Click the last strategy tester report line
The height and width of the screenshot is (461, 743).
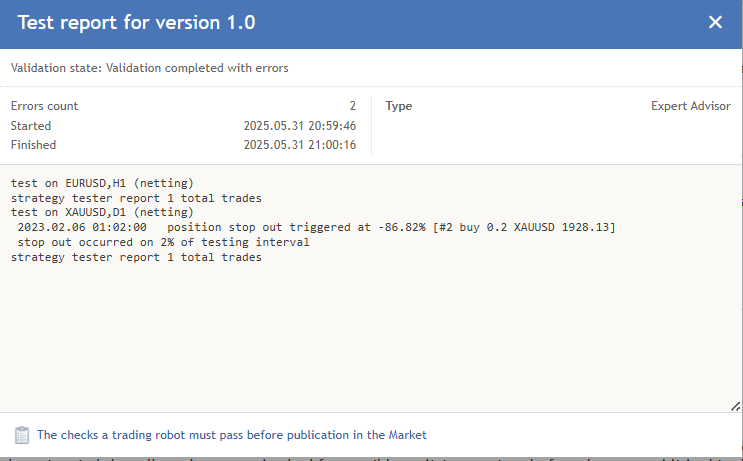[x=136, y=257]
